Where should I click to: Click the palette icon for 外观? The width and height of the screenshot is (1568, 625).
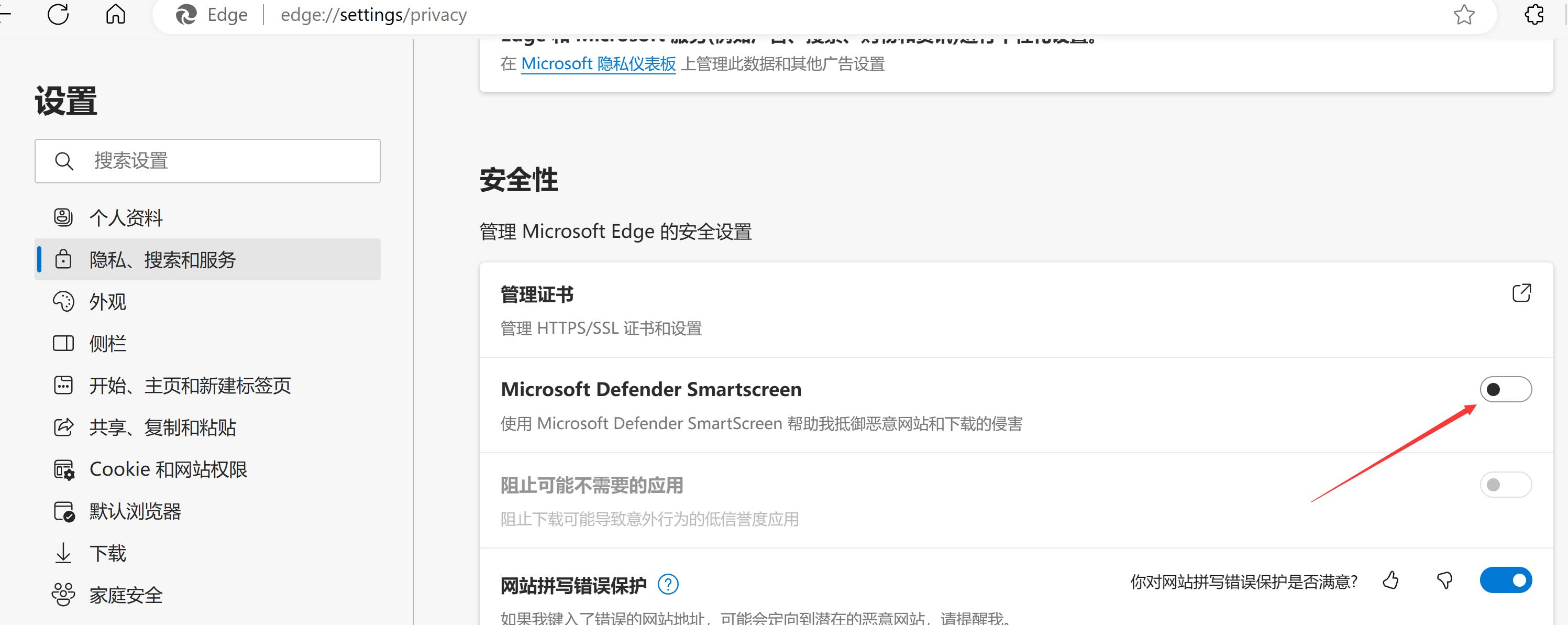pyautogui.click(x=63, y=301)
